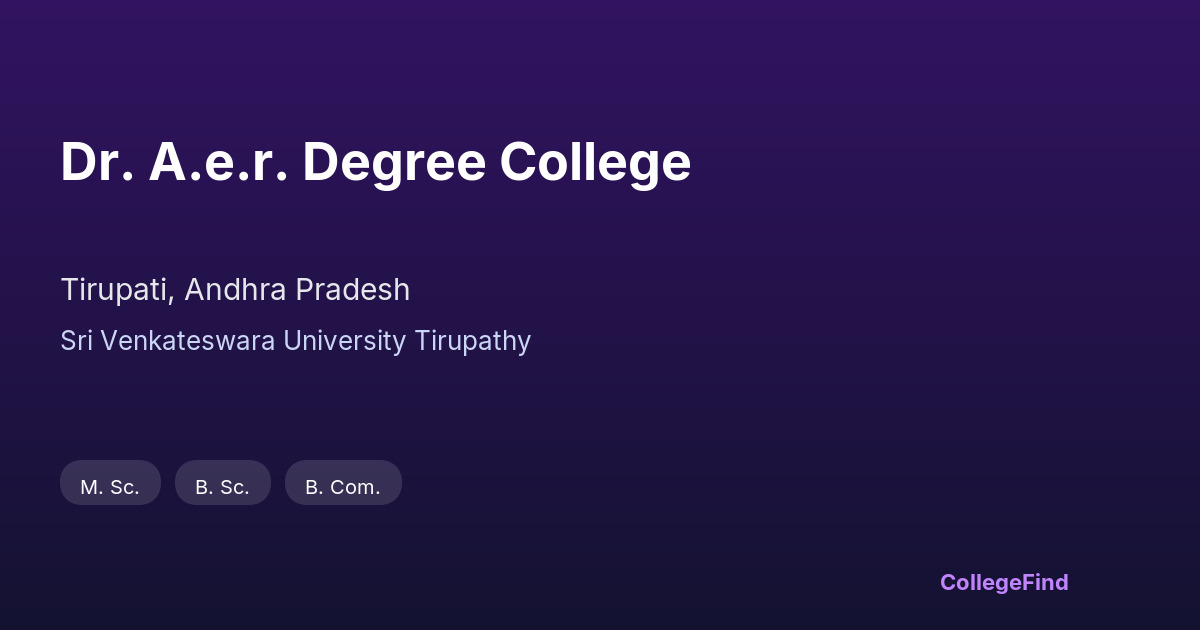
Task: Click "Sri Venkateswara" in the university line
Action: 158,341
